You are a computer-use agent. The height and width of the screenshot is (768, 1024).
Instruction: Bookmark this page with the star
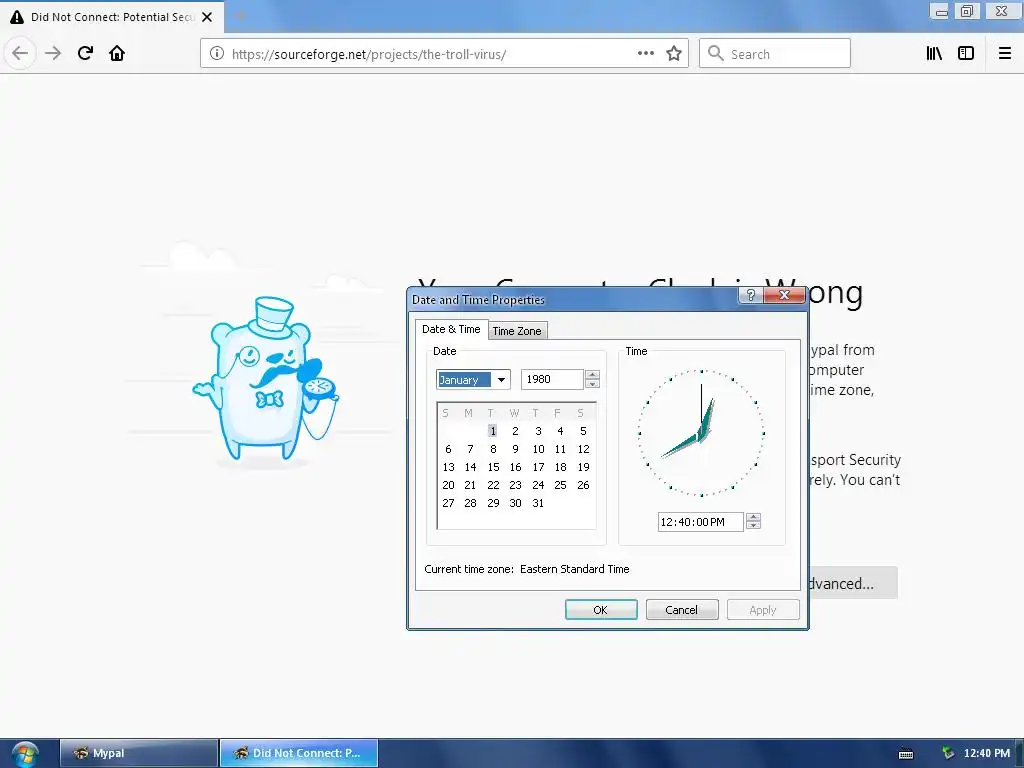pyautogui.click(x=674, y=54)
